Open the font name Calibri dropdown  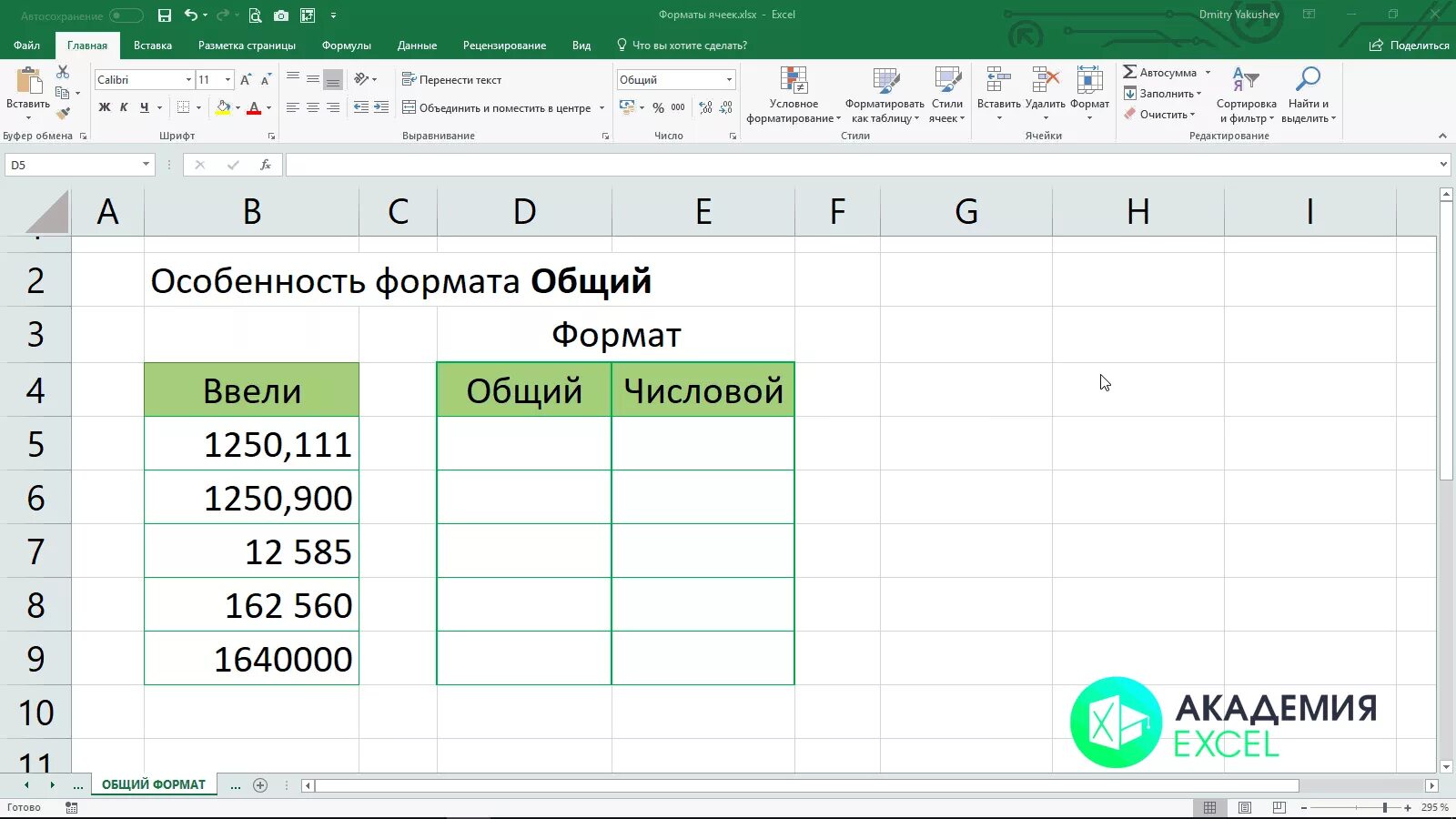(x=188, y=80)
